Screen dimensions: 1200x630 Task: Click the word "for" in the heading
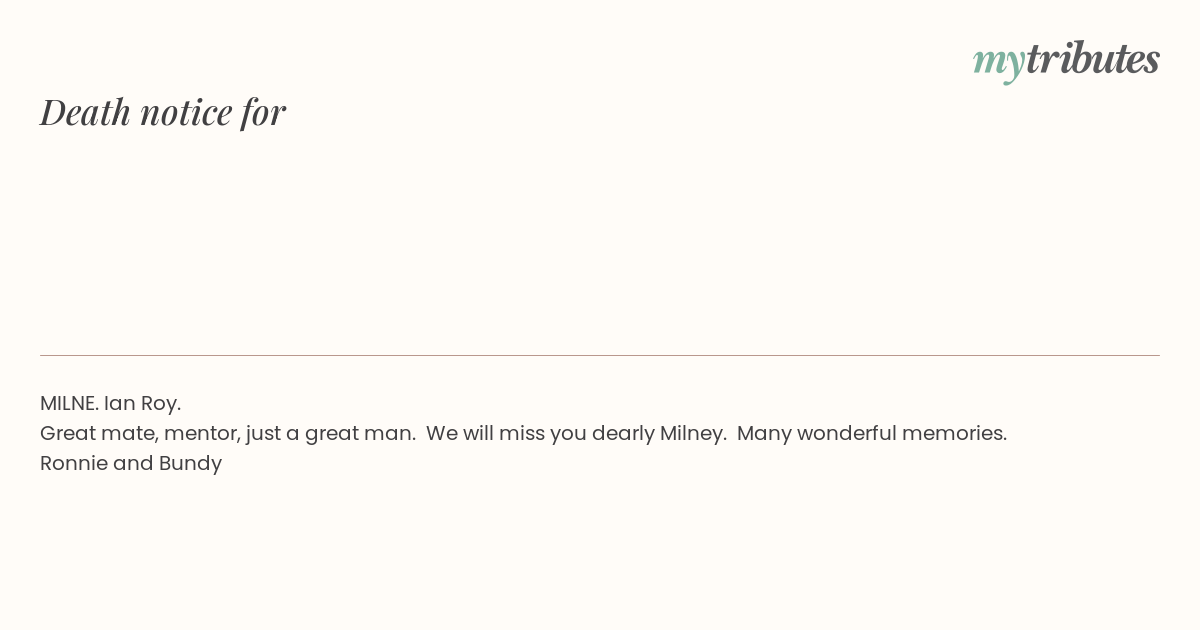(263, 113)
